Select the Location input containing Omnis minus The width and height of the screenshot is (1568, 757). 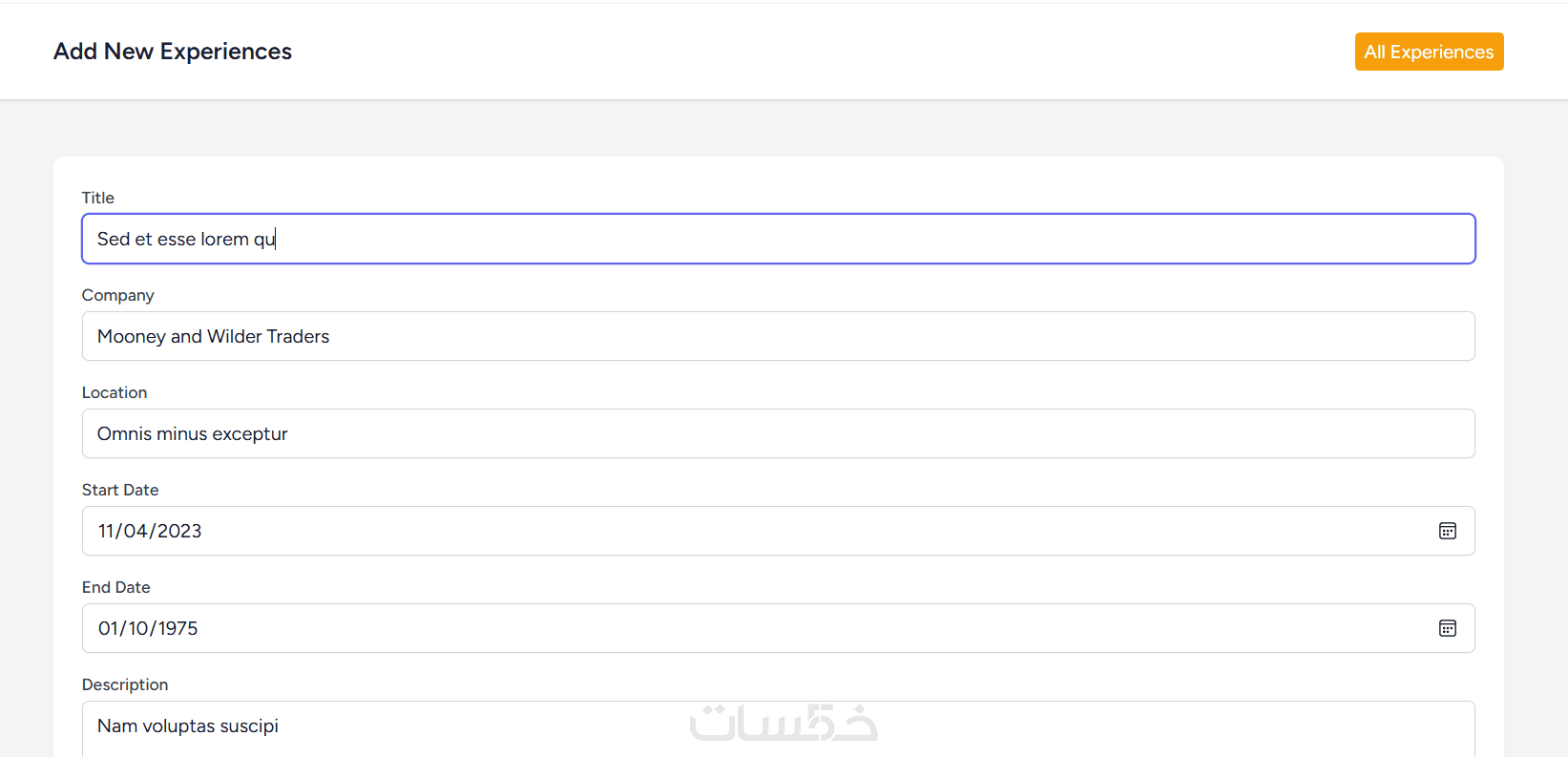778,433
